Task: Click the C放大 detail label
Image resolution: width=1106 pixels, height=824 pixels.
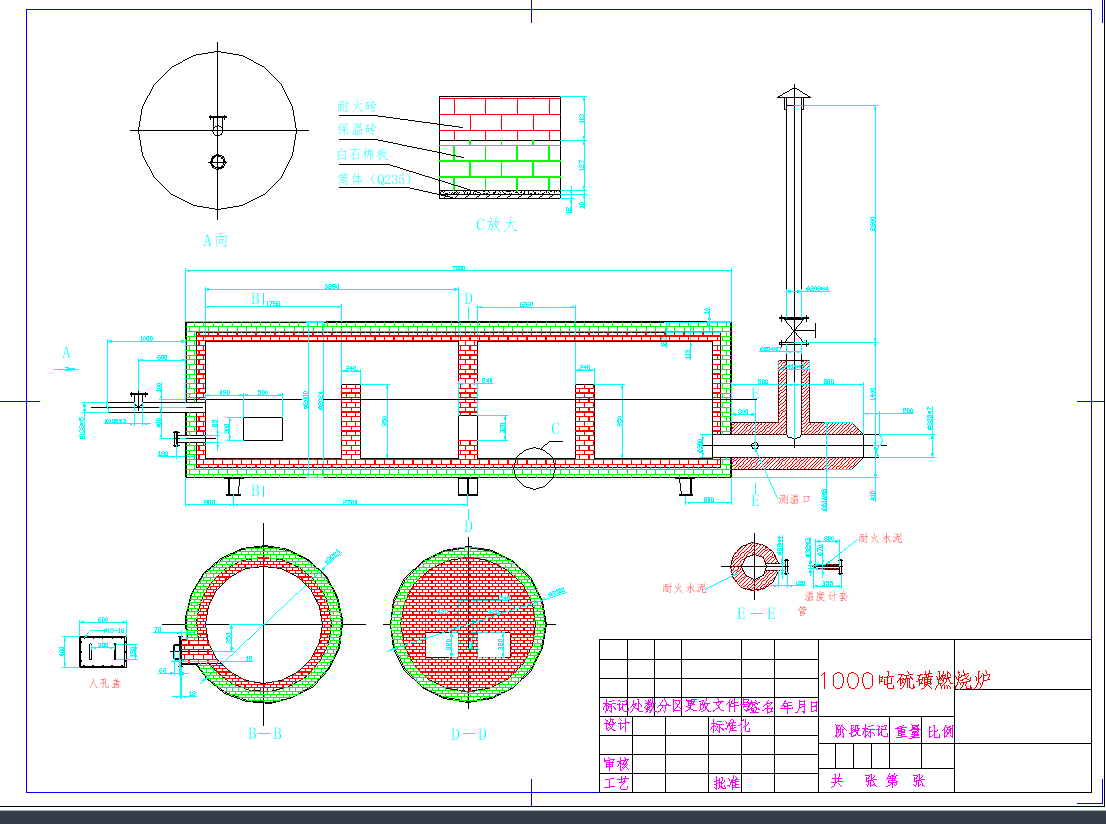Action: tap(497, 225)
